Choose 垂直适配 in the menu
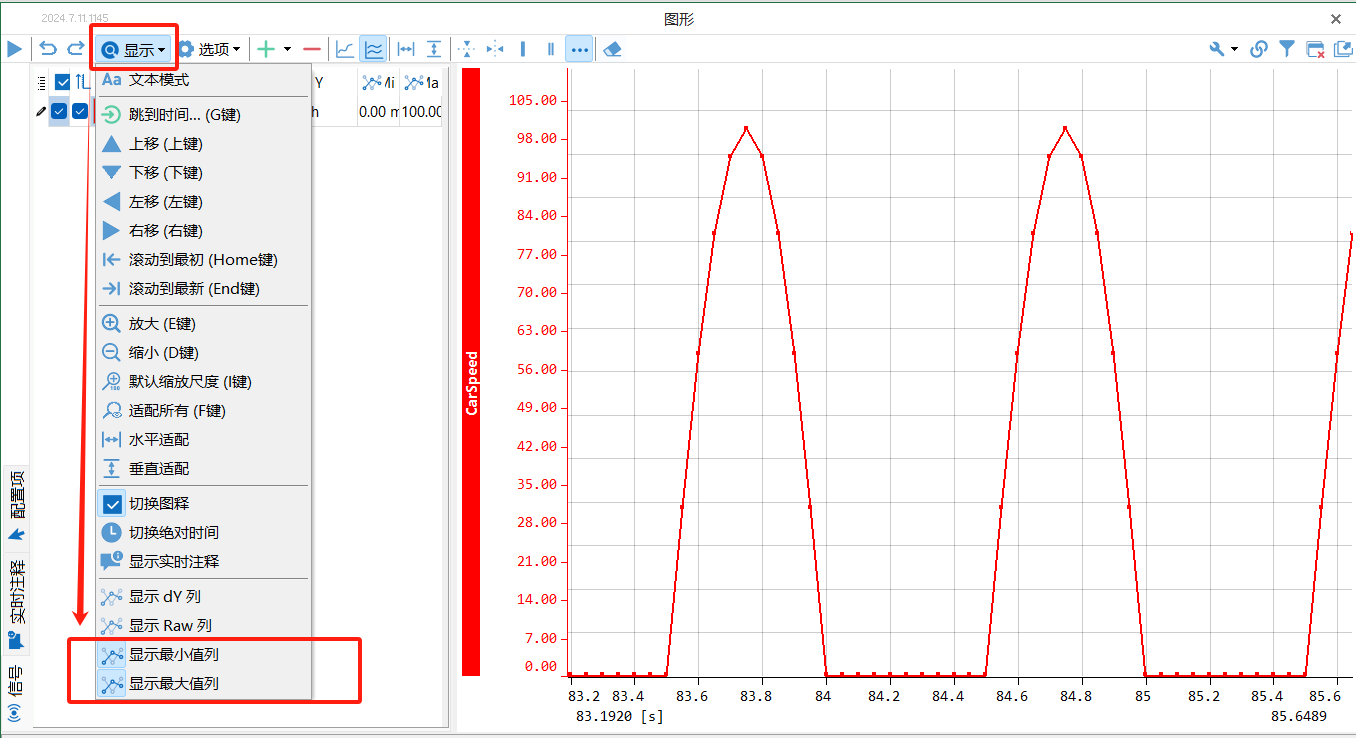Screen dimensions: 1356x739 pyautogui.click(x=203, y=469)
